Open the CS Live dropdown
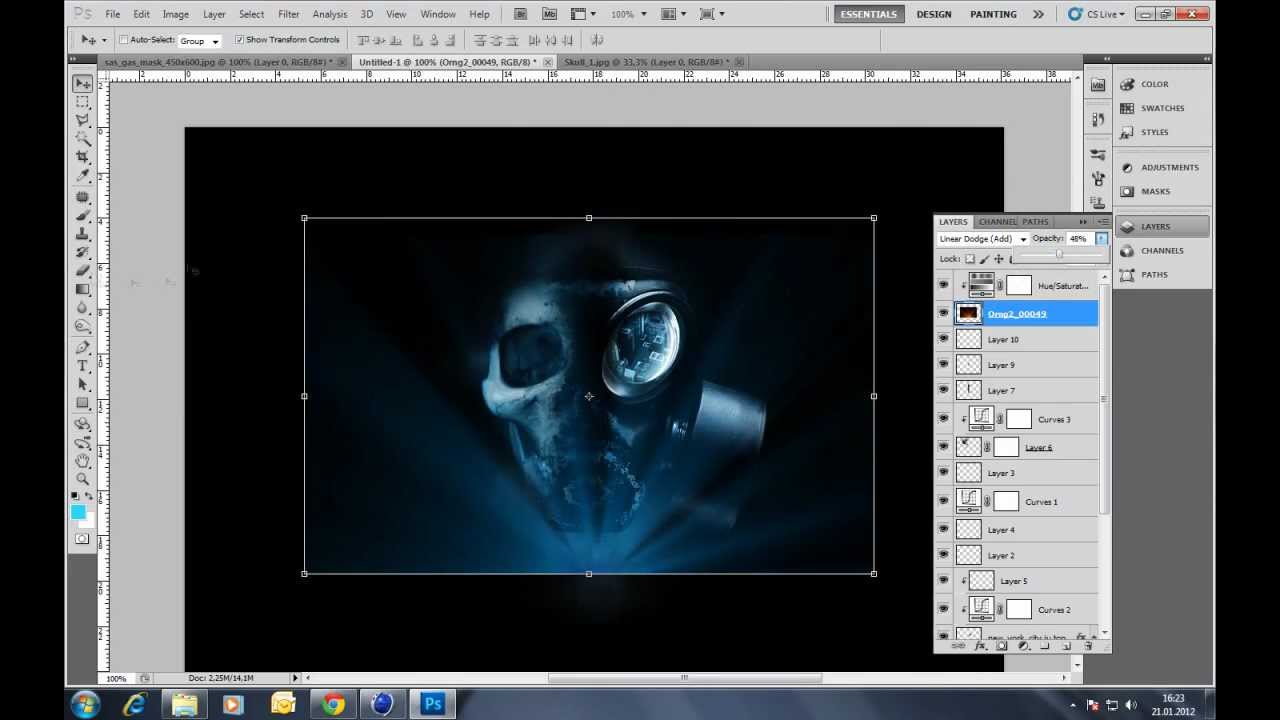The image size is (1280, 720). (1096, 14)
